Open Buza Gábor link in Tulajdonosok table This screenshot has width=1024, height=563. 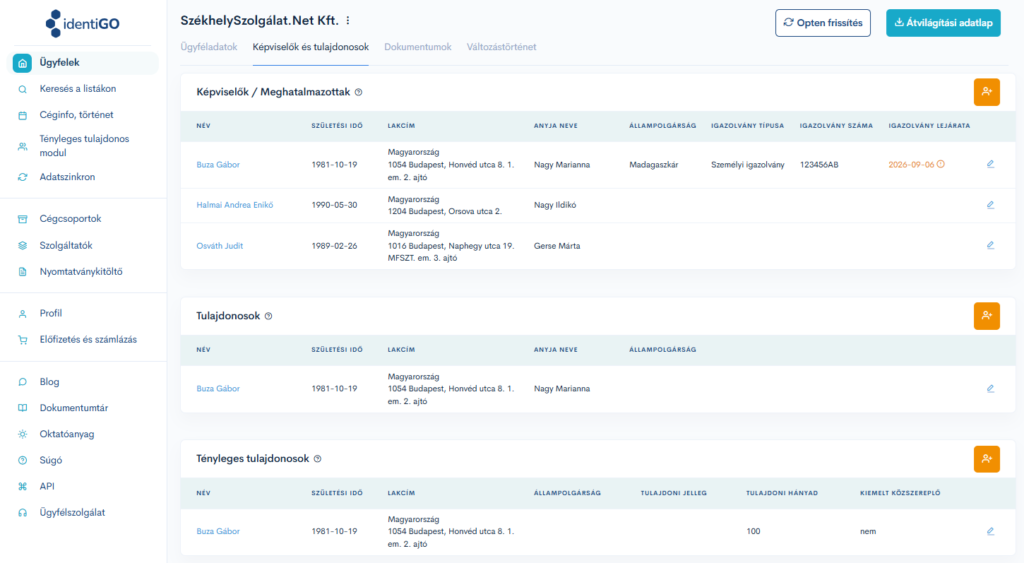(218, 389)
